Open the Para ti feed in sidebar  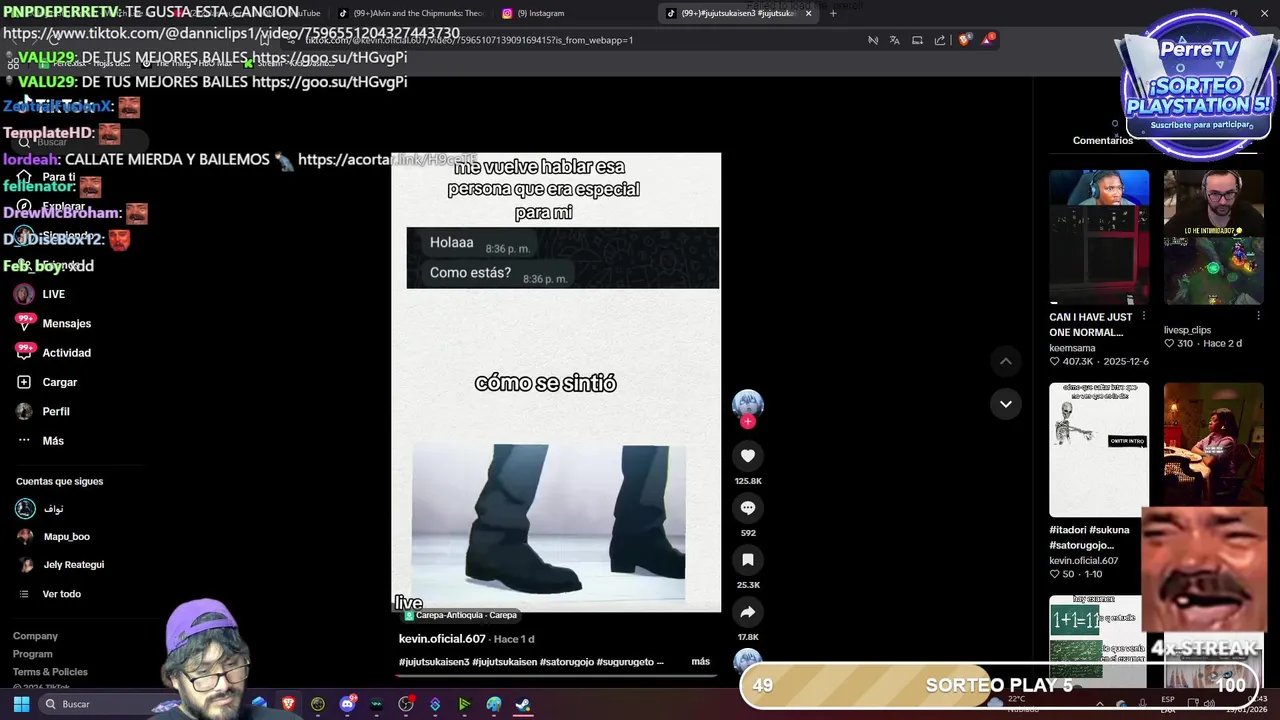(x=58, y=177)
